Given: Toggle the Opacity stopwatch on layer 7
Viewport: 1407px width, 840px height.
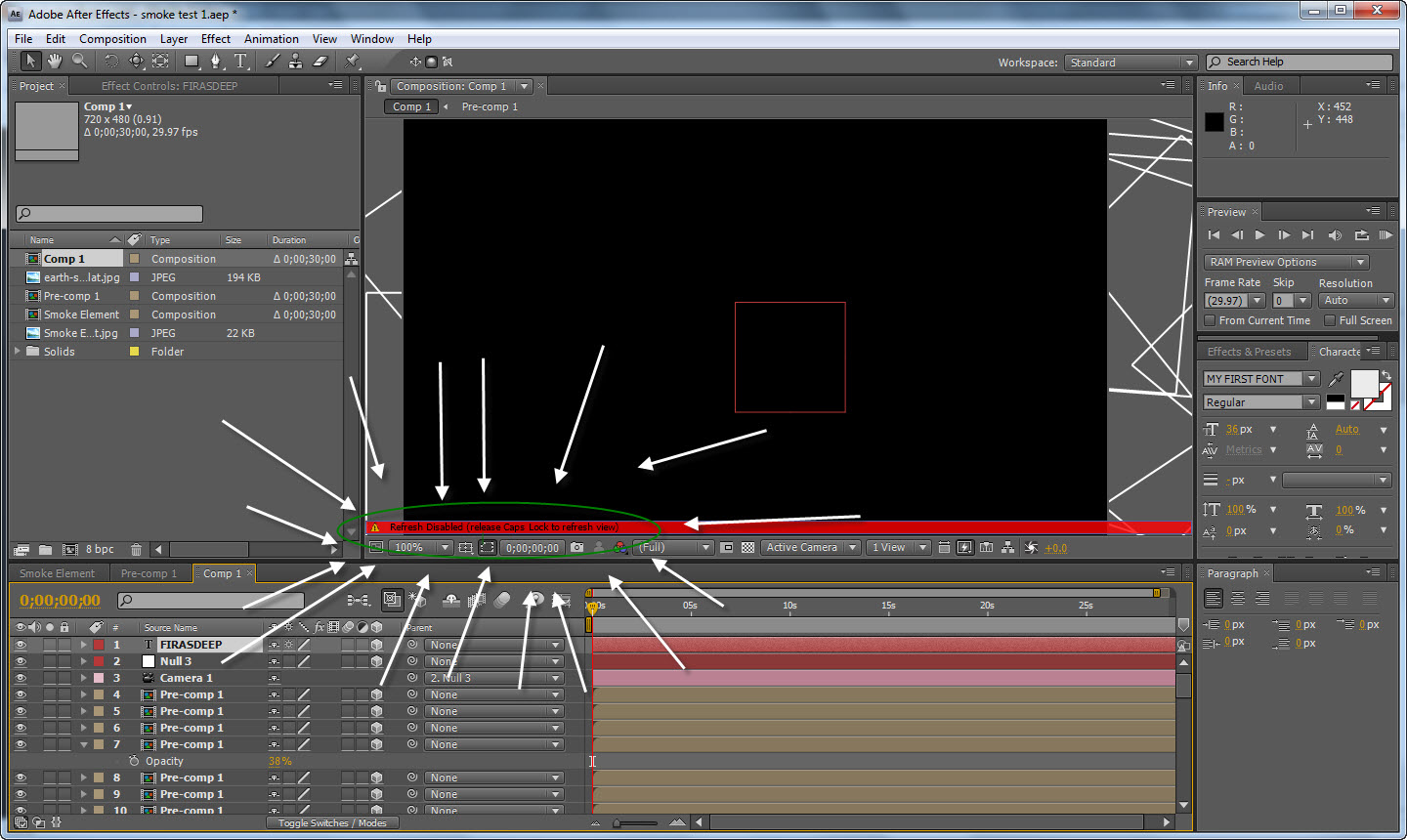Looking at the screenshot, I should point(134,761).
